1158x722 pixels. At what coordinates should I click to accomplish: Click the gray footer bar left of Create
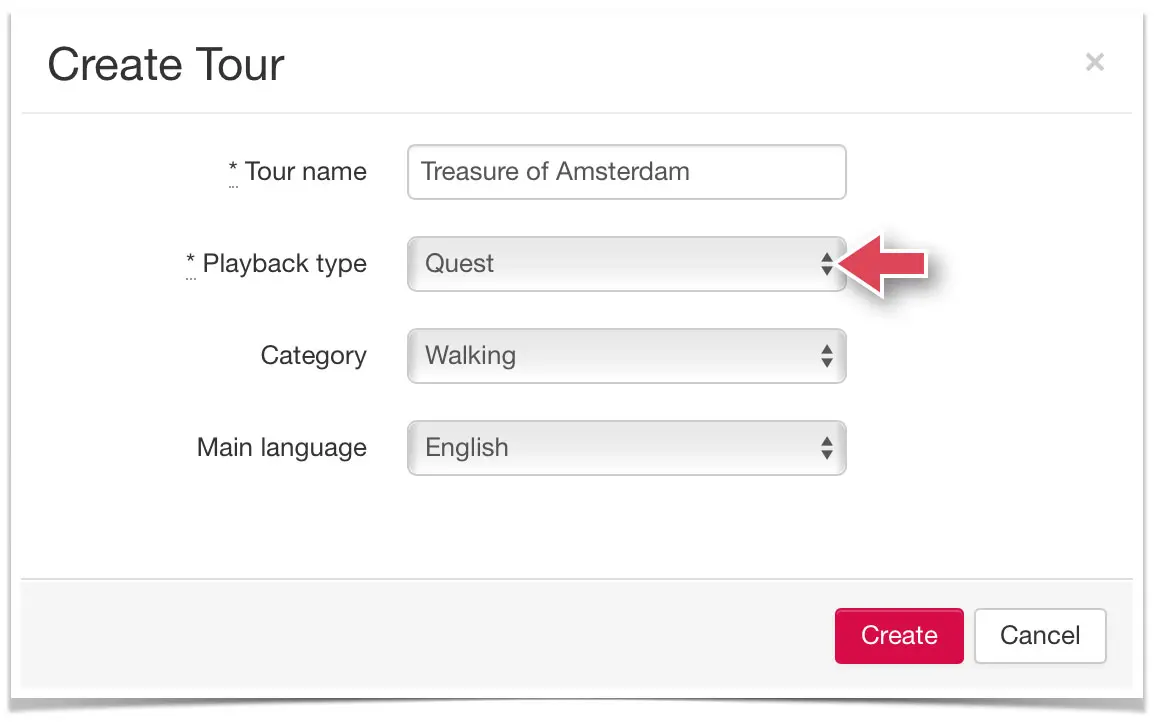click(x=428, y=636)
